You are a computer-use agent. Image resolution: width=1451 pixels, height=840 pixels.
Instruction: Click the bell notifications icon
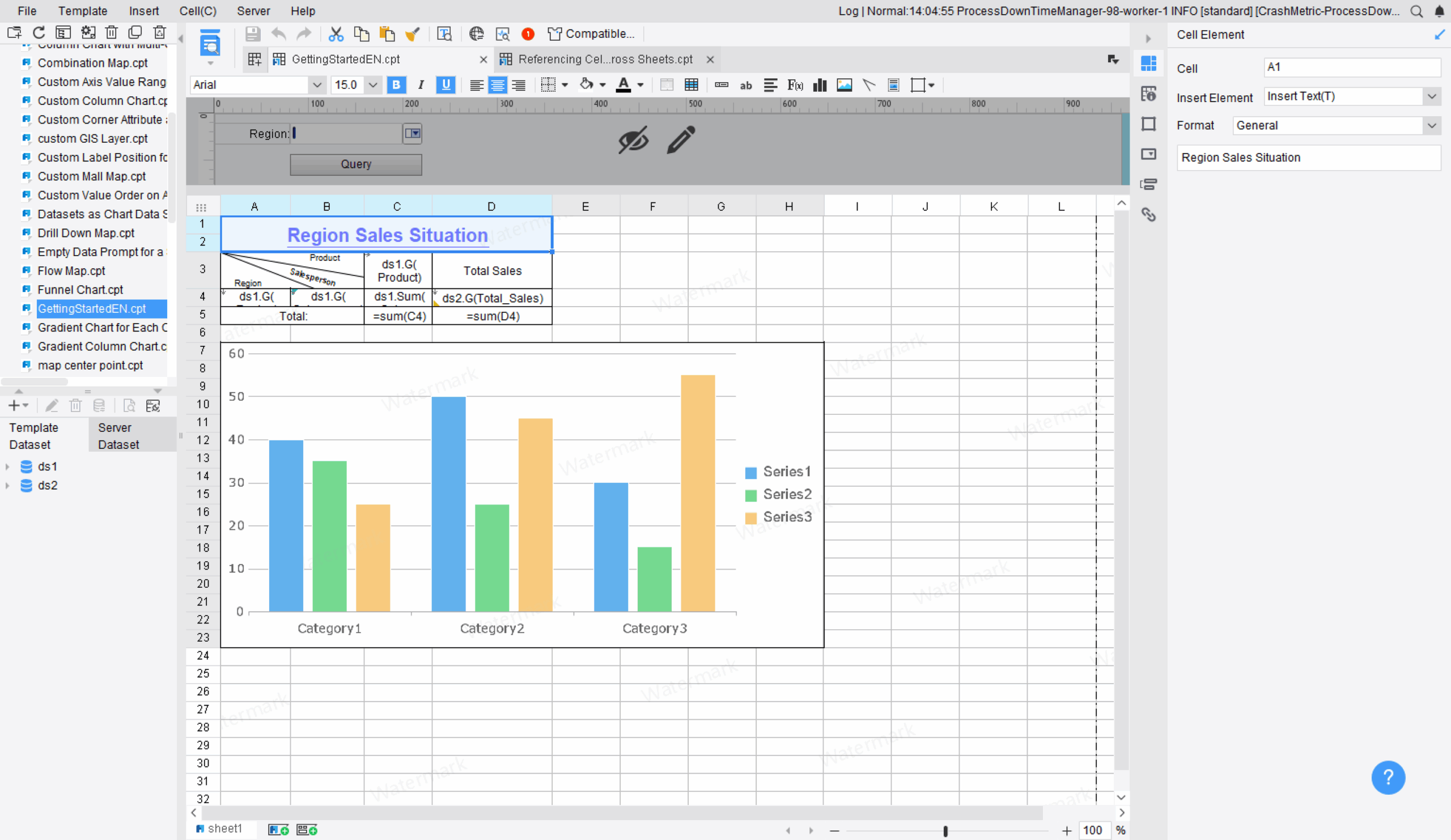point(1439,11)
